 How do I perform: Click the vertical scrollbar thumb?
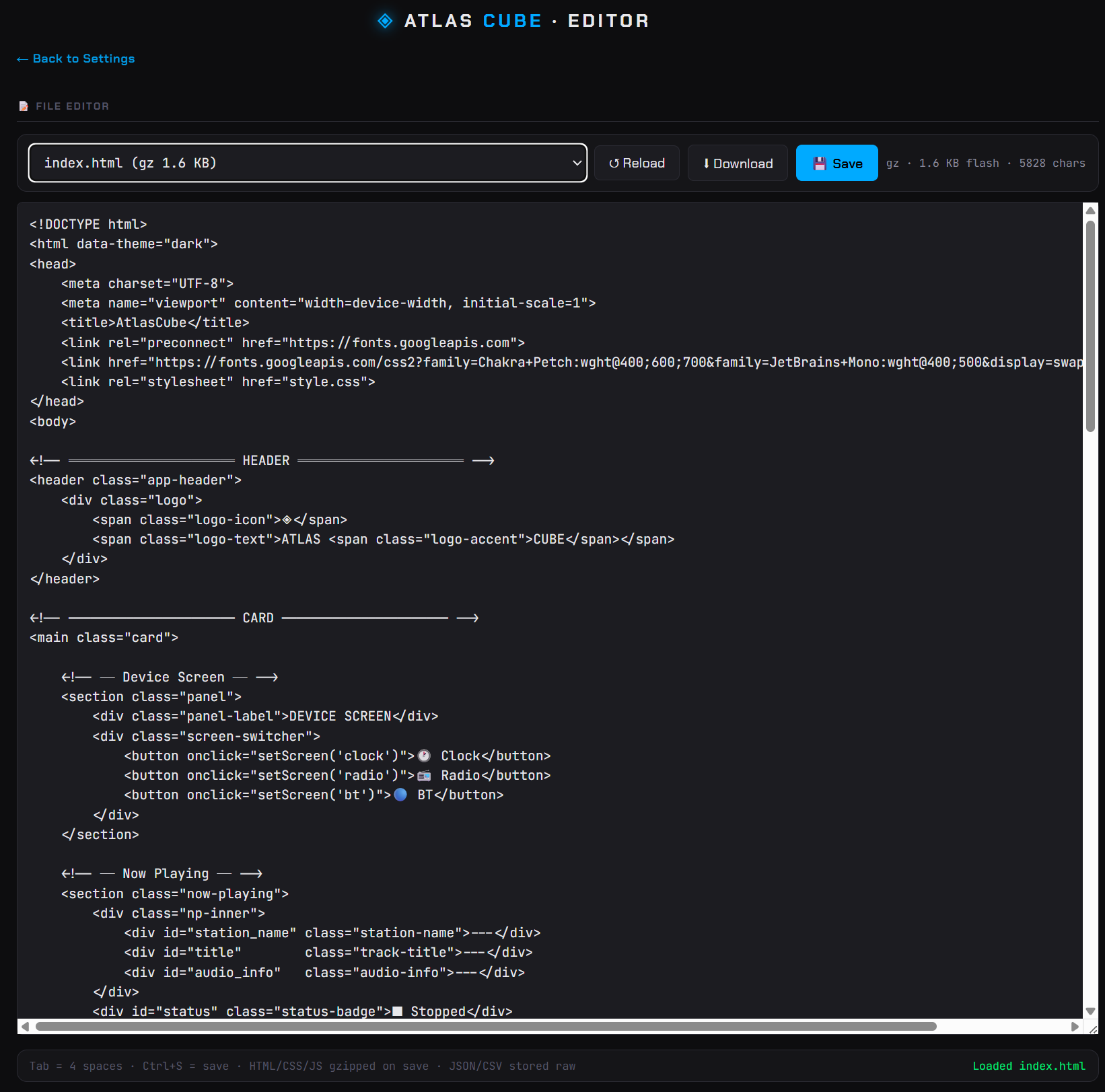tap(1090, 326)
